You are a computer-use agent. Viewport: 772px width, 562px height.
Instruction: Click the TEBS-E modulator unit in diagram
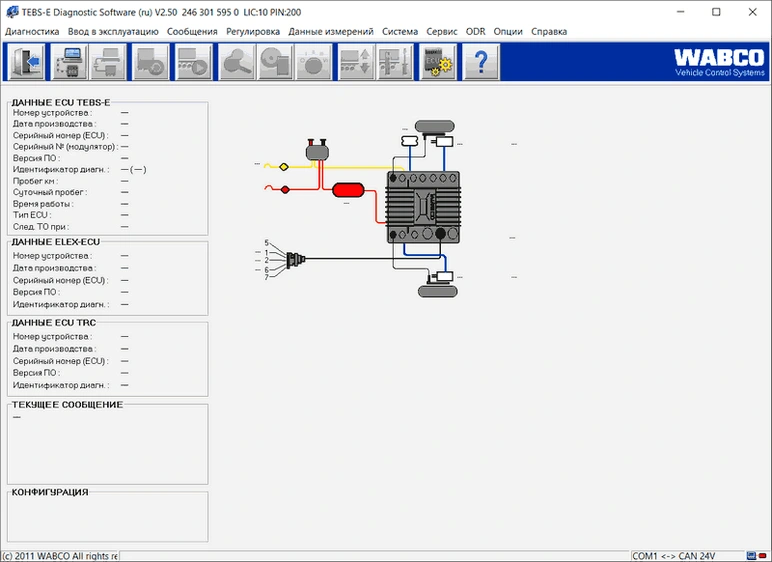tap(423, 207)
